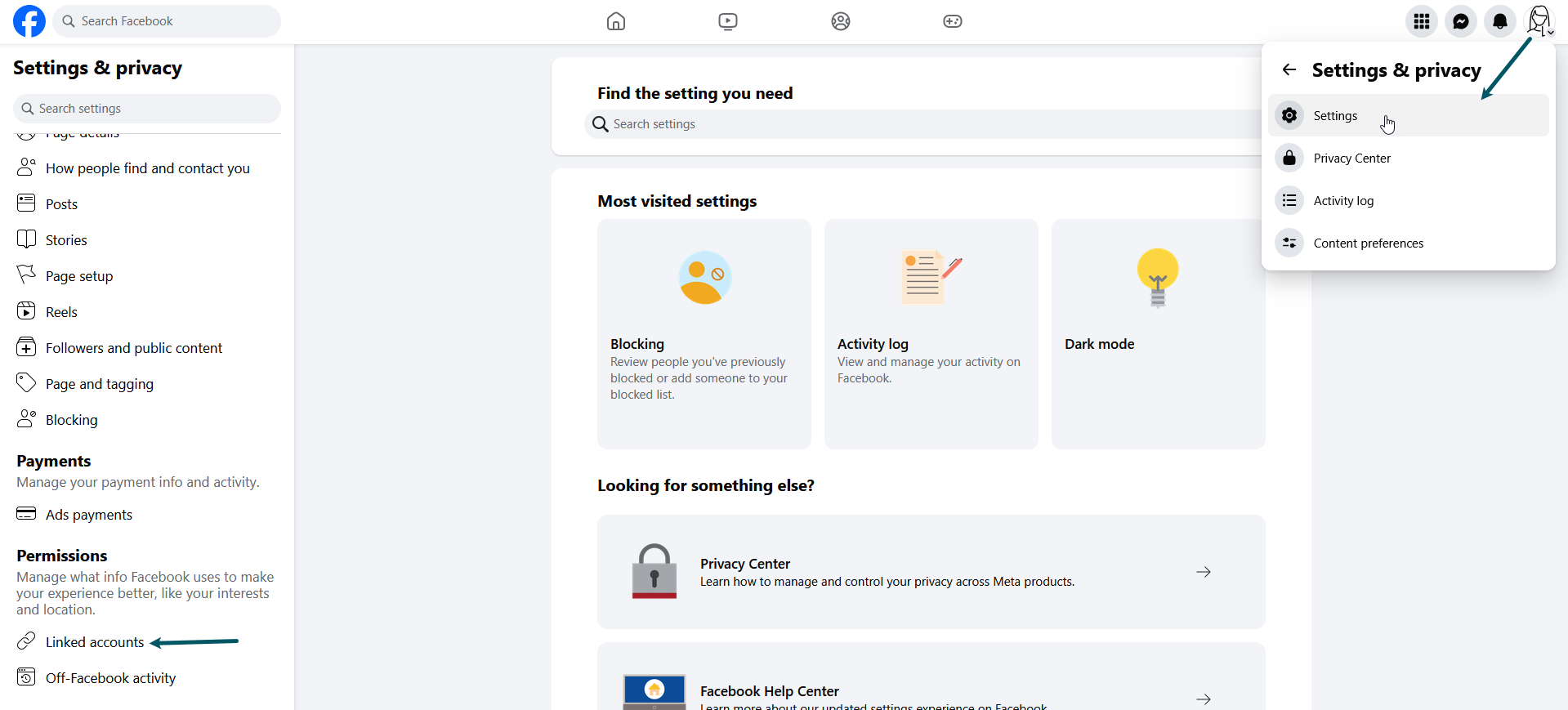Click the arrow on Privacy Center card
Screen dimensions: 1568x710
point(1204,572)
